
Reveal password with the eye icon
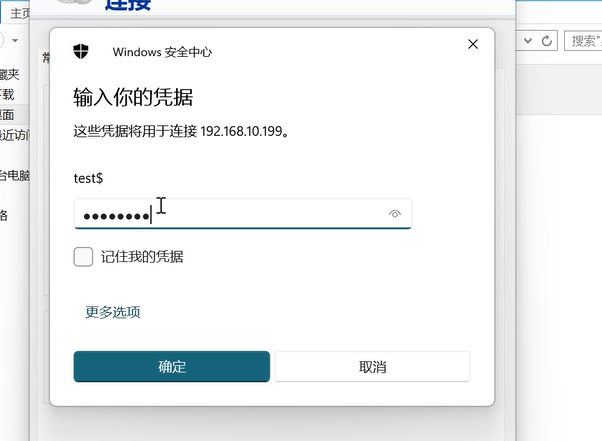pos(395,214)
